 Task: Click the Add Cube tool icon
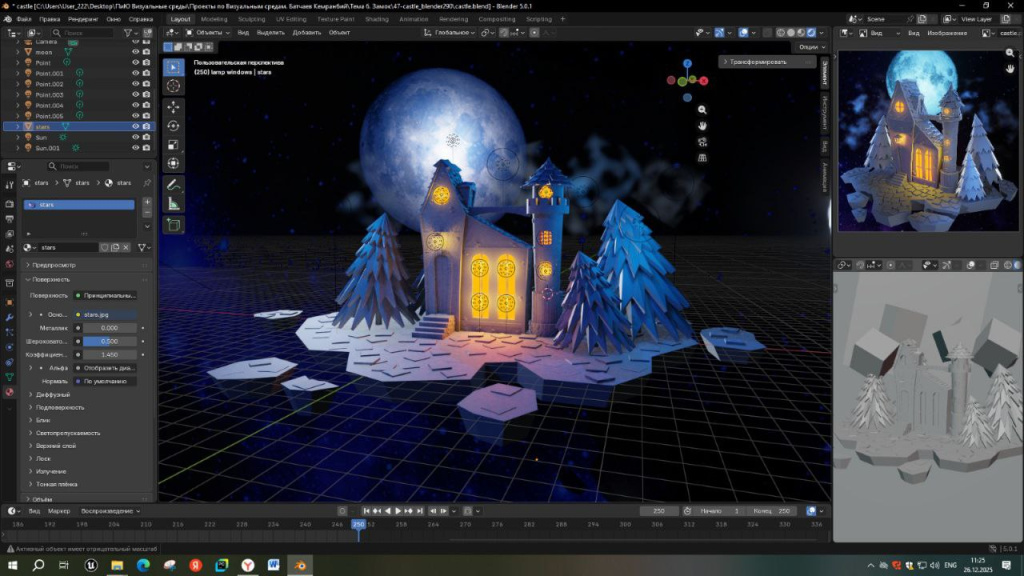pos(173,225)
